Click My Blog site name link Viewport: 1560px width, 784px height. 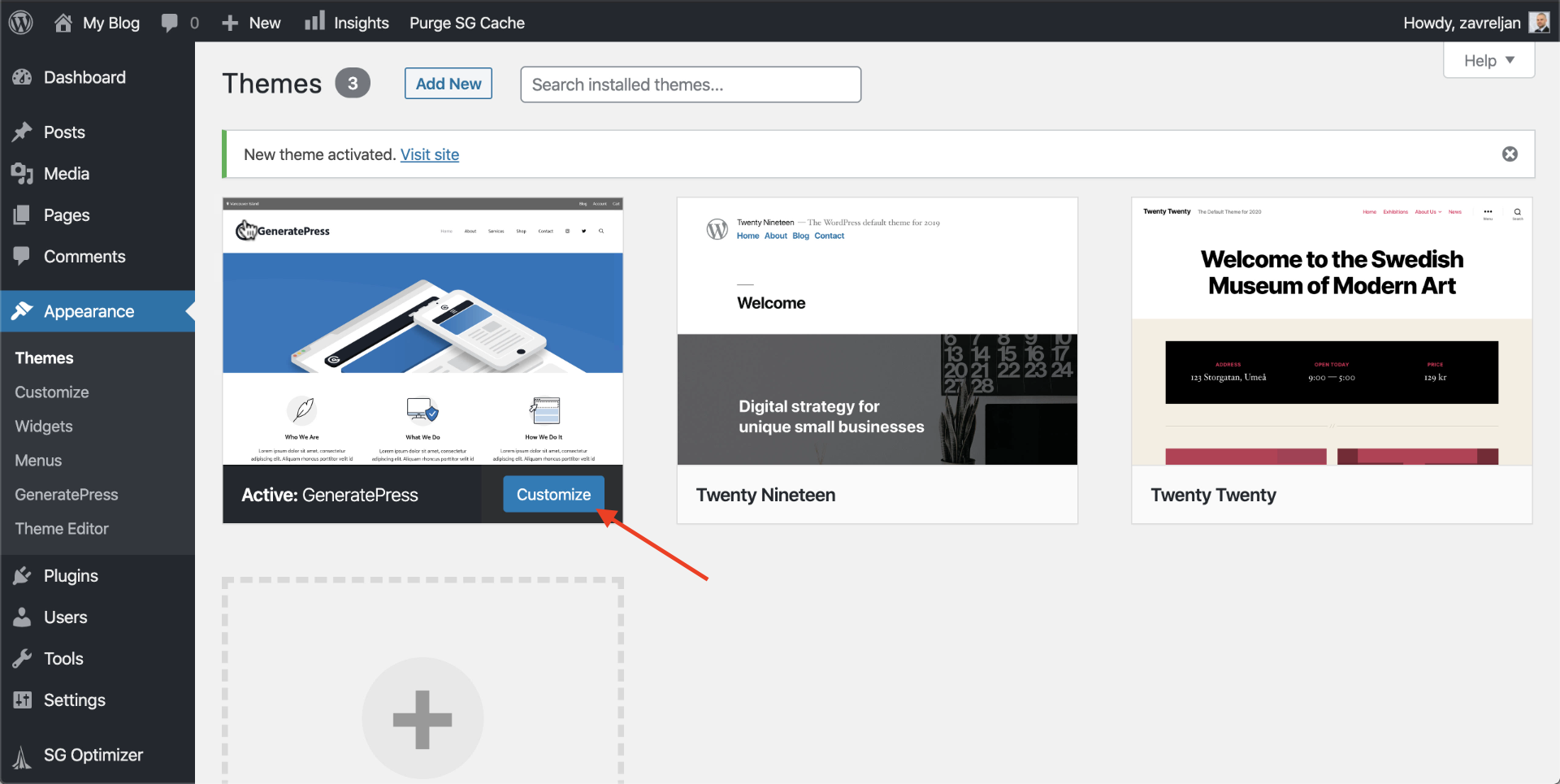[111, 23]
